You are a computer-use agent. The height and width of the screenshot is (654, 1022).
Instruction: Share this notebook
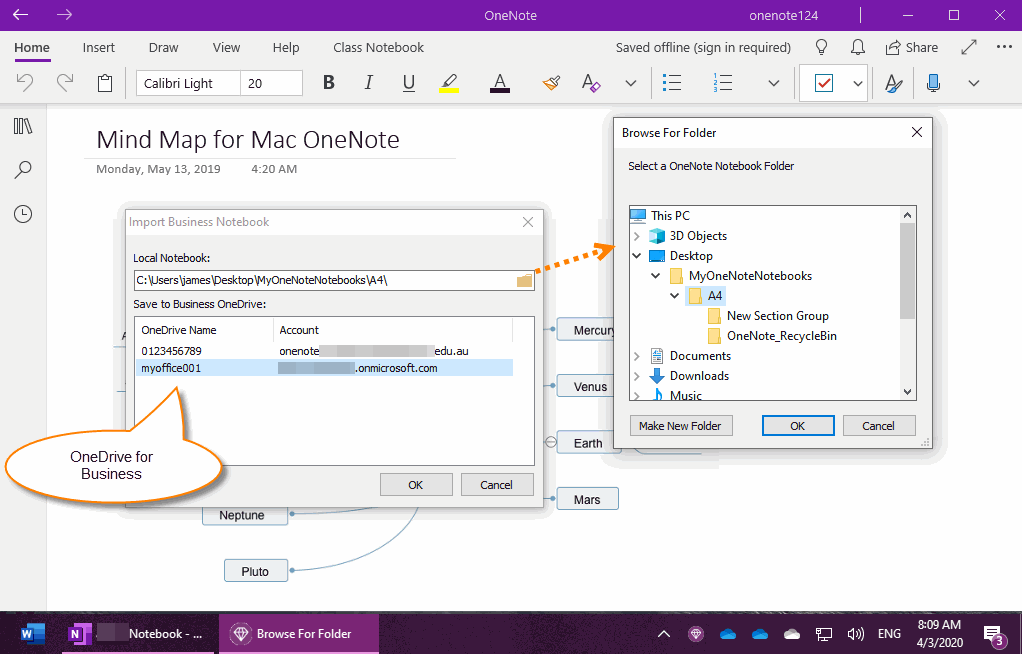(x=911, y=48)
